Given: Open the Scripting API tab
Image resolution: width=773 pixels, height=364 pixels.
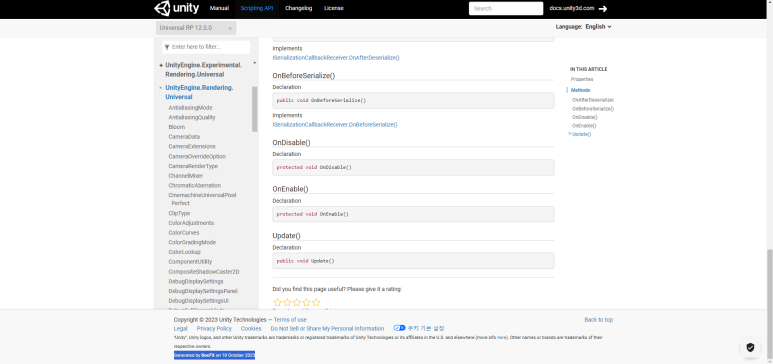Looking at the screenshot, I should [256, 8].
